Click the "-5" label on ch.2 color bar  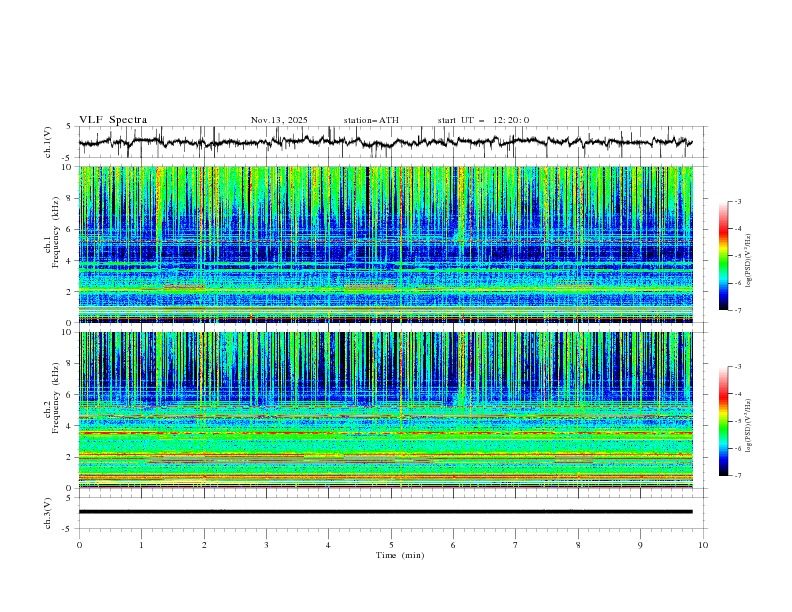[x=738, y=421]
